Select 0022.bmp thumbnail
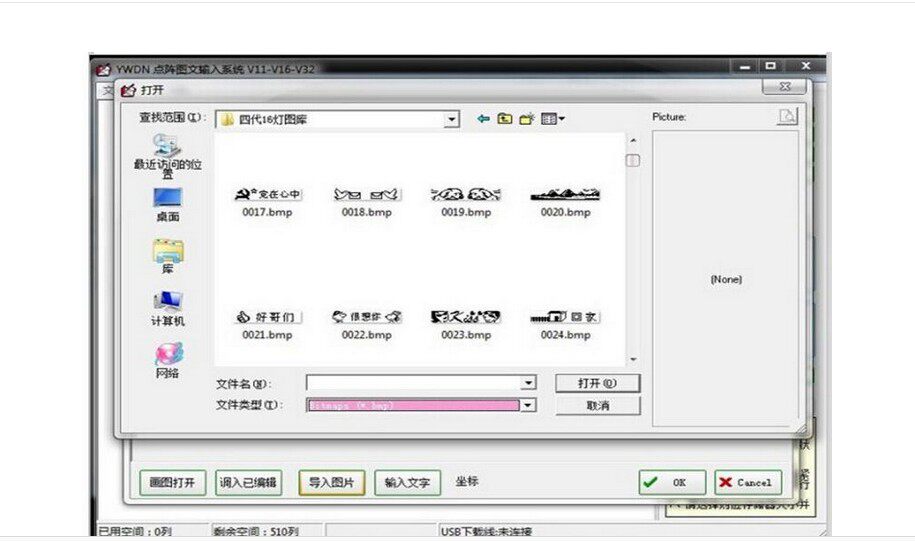The height and width of the screenshot is (541, 915). tap(366, 317)
